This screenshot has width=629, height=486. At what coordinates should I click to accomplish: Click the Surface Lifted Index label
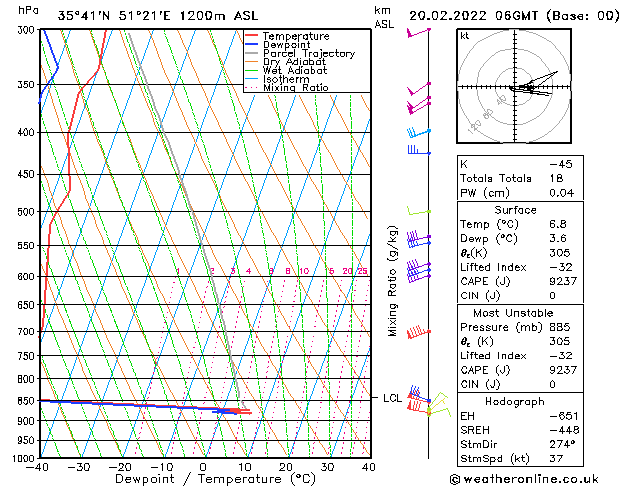(x=493, y=267)
